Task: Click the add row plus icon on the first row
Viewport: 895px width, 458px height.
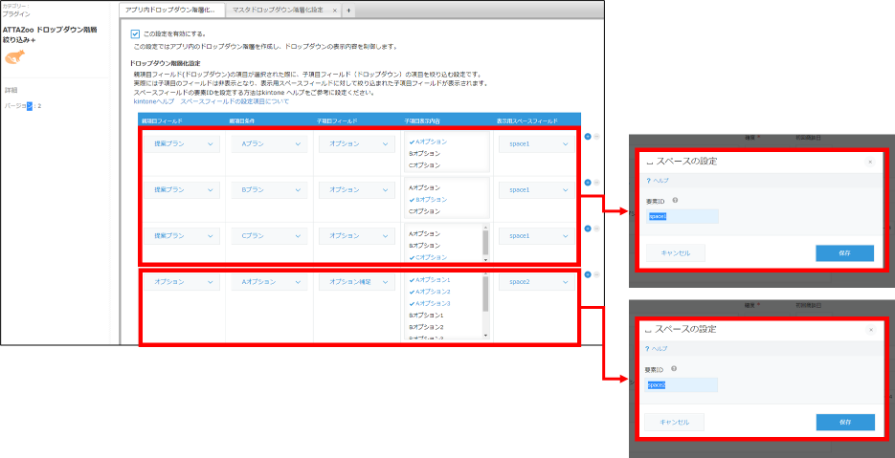Action: [587, 137]
